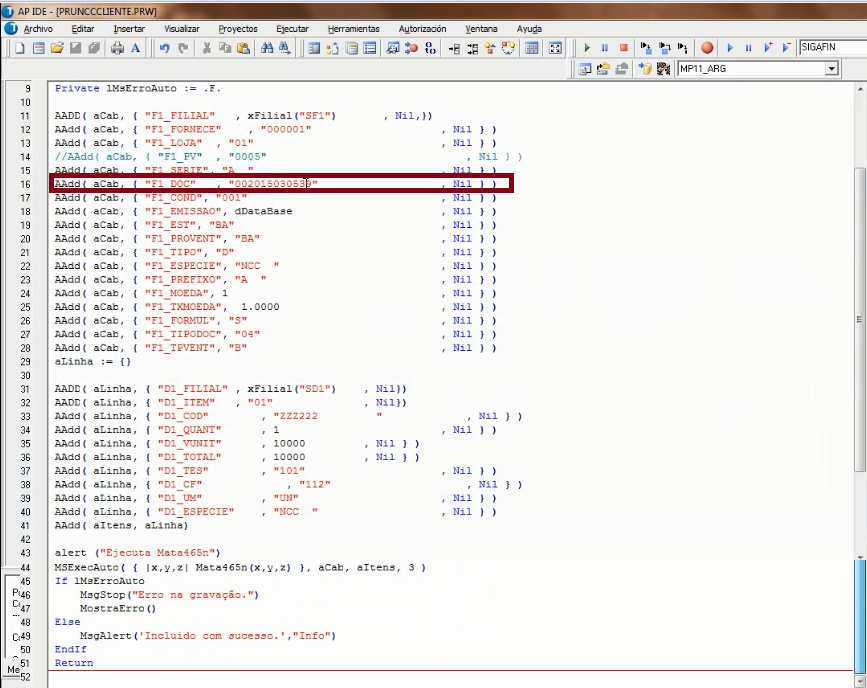Stop execution with the red square
This screenshot has height=688, width=867.
[624, 48]
